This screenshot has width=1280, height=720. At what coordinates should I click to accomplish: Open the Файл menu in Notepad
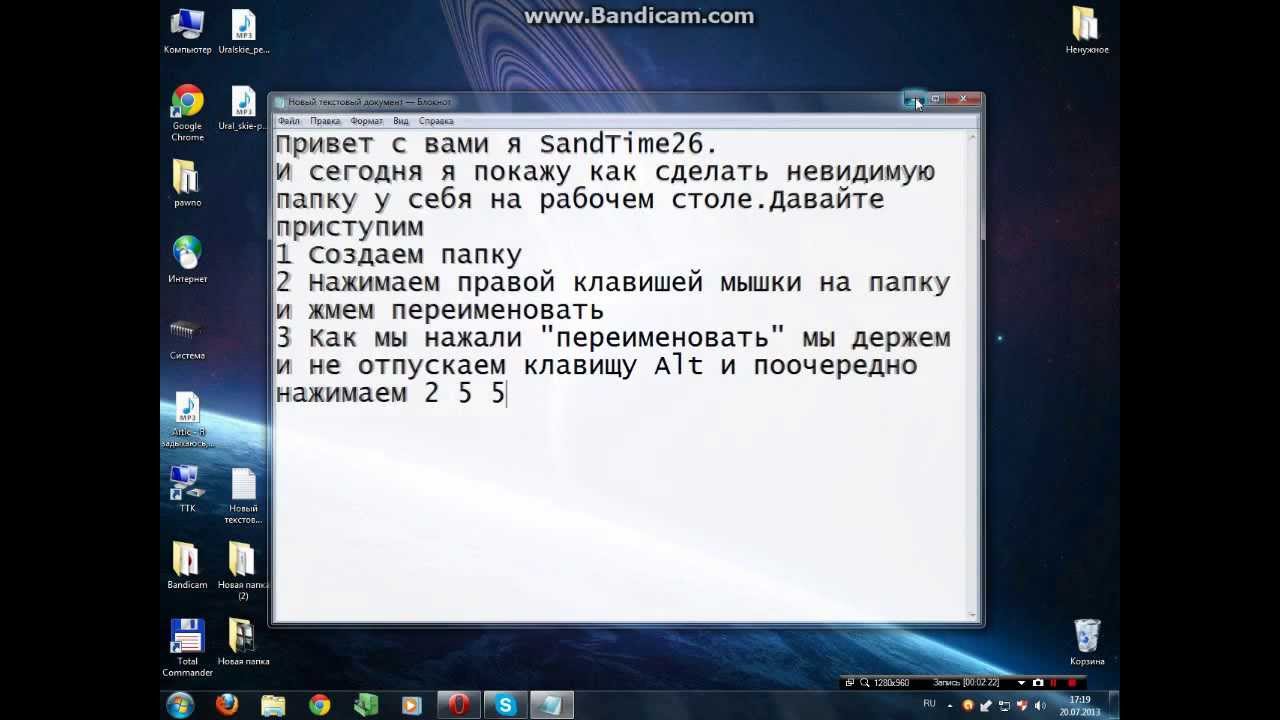[288, 121]
